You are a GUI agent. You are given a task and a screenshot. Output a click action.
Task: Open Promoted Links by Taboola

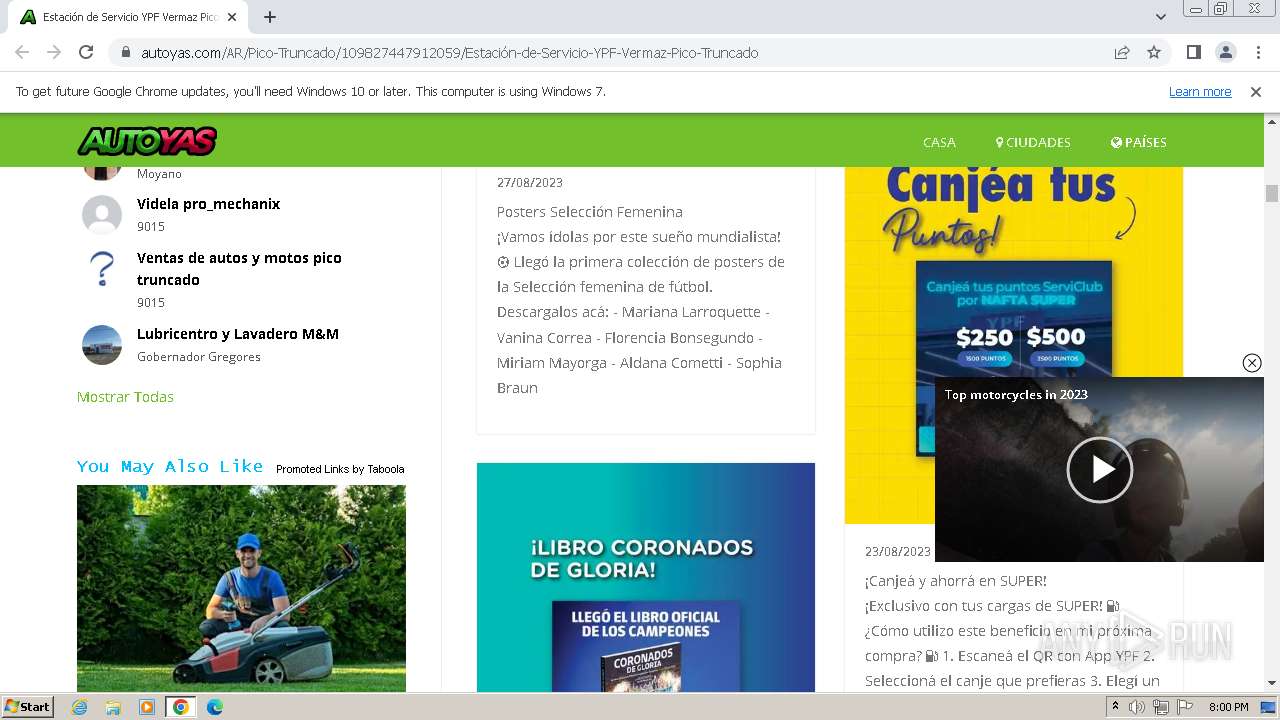340,469
